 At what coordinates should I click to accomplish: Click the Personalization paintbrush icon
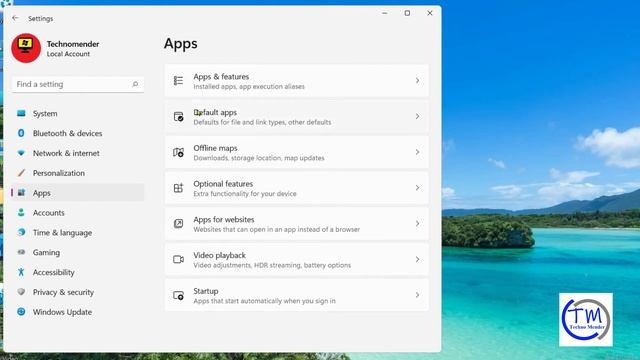click(21, 173)
